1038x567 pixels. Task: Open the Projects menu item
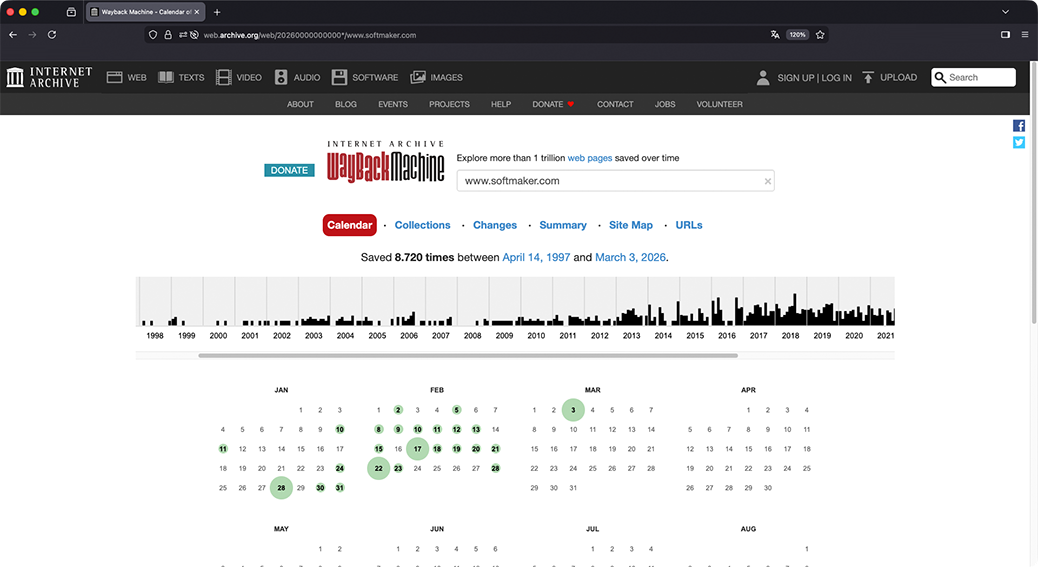[449, 105]
